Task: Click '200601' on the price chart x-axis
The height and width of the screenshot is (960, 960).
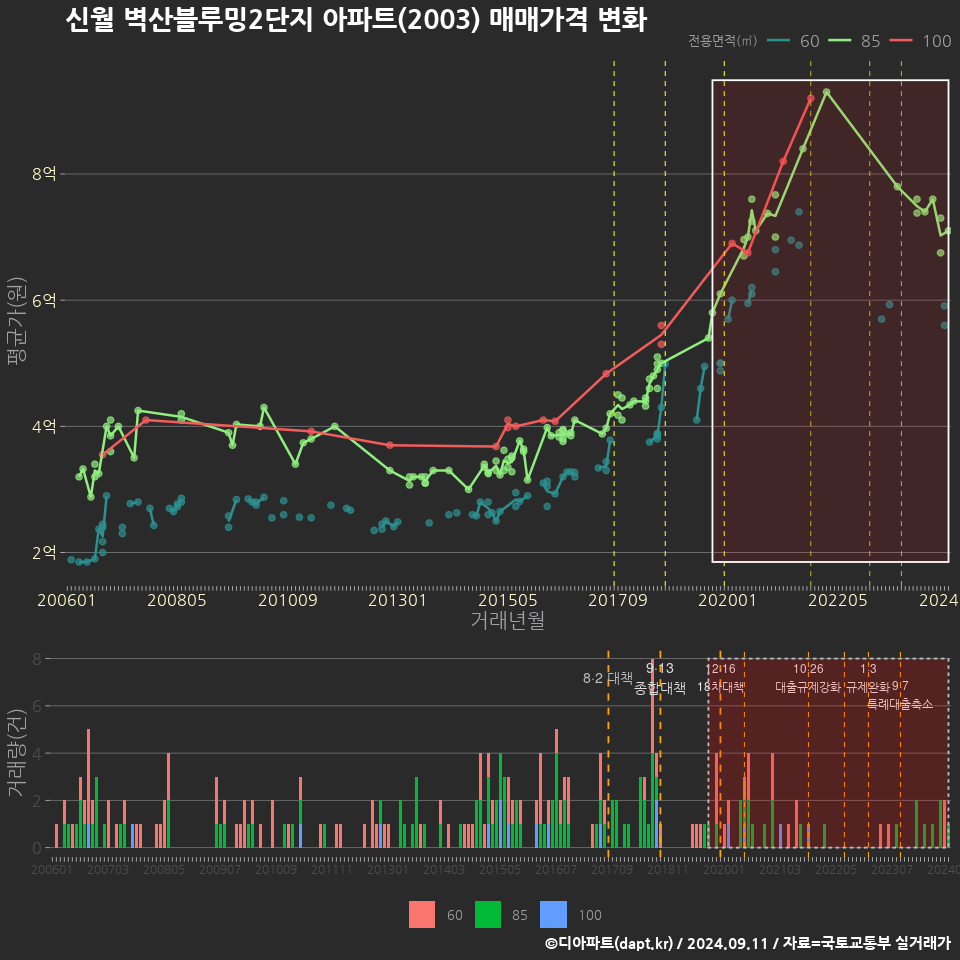Action: coord(67,600)
